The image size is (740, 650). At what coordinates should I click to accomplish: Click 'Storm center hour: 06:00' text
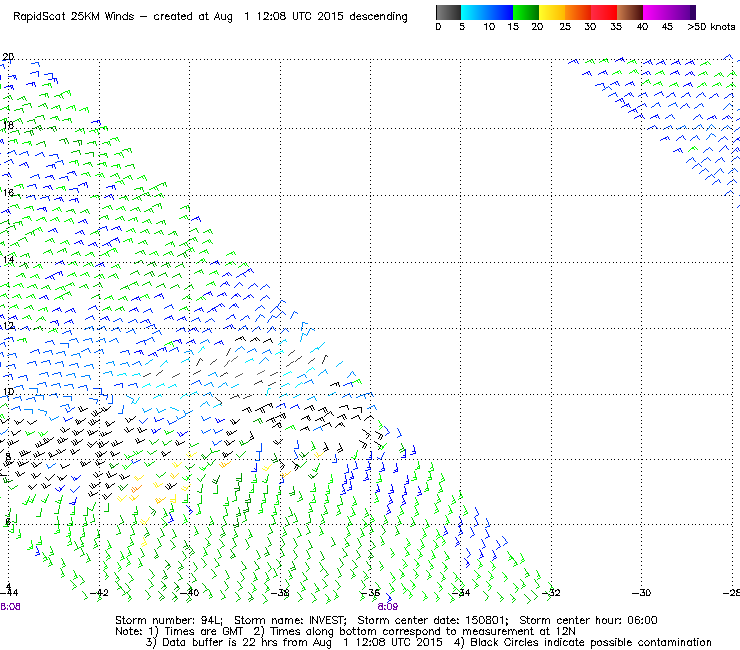coord(588,620)
